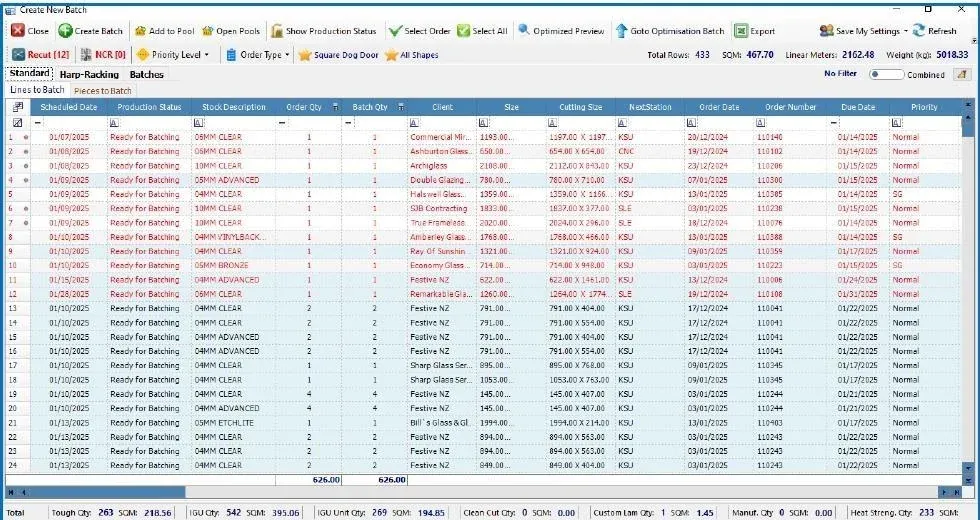Open the Pieces to Batch tab
The height and width of the screenshot is (520, 980).
point(102,91)
